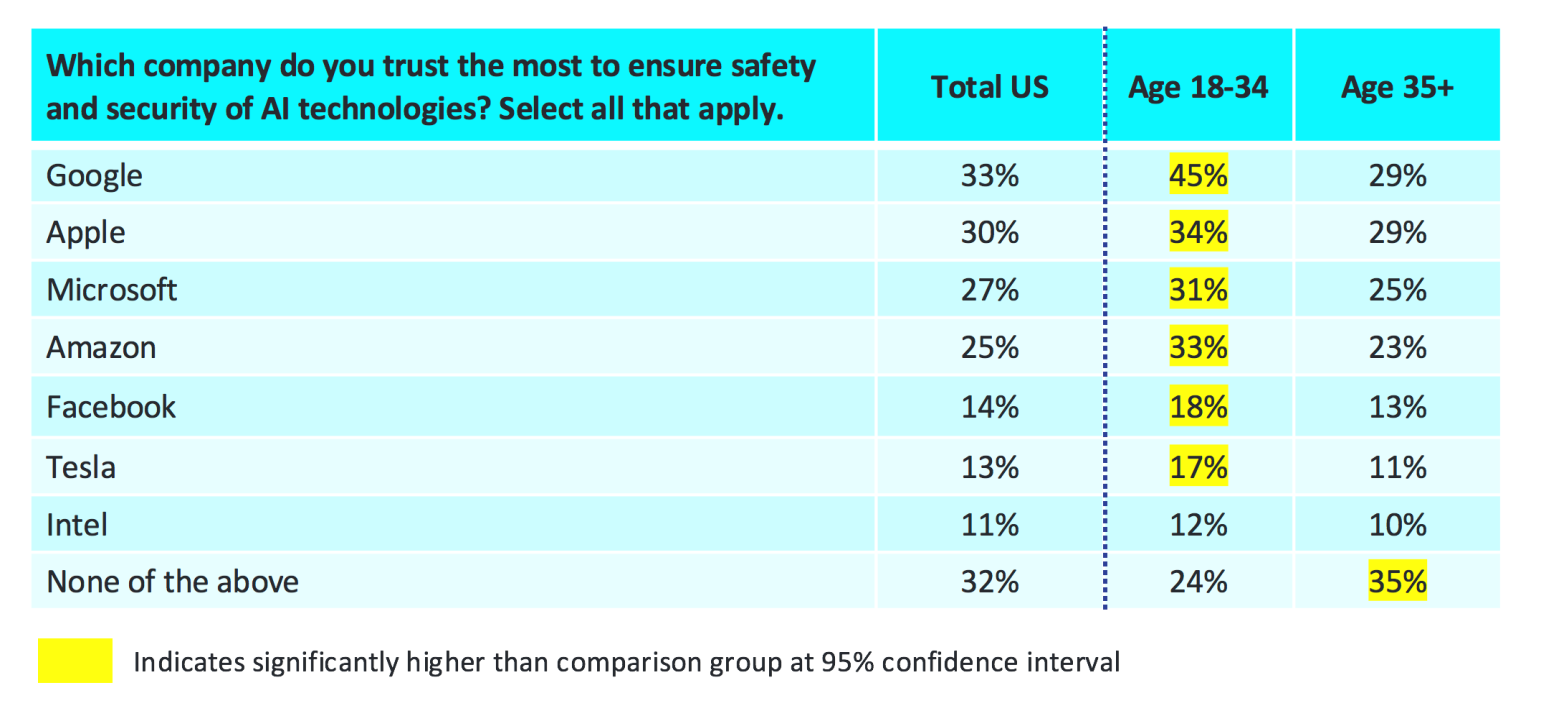Select Intel's 10% Age 35+ value
The width and height of the screenshot is (1541, 716).
point(1397,524)
